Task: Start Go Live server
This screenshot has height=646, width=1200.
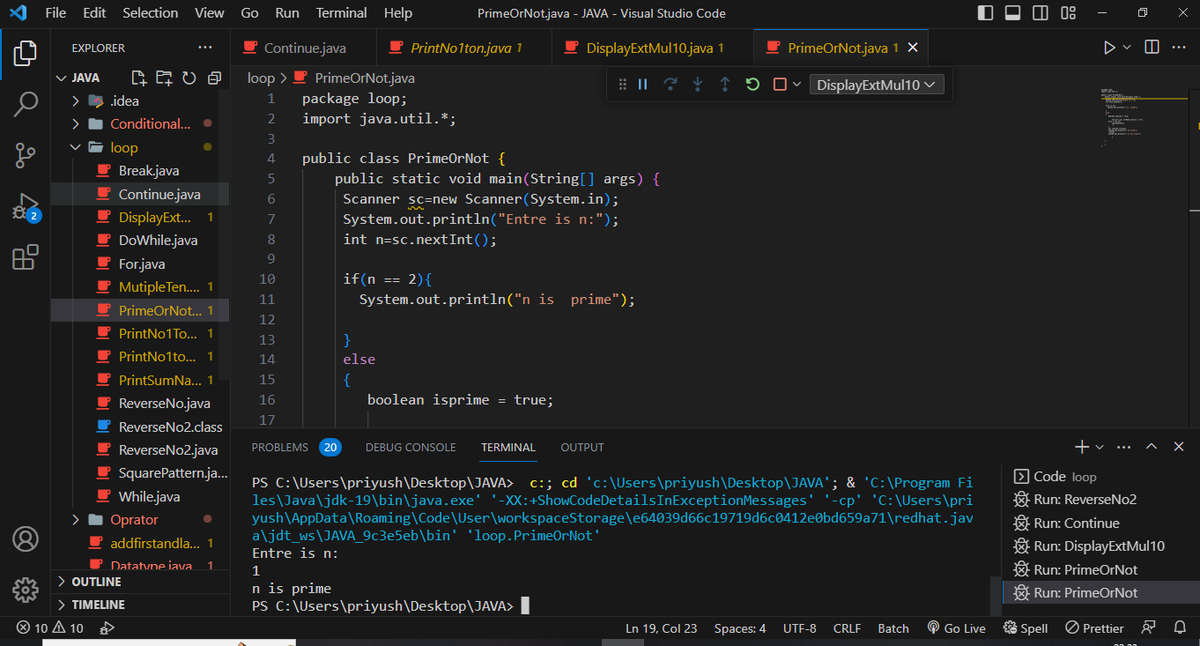Action: pos(956,628)
